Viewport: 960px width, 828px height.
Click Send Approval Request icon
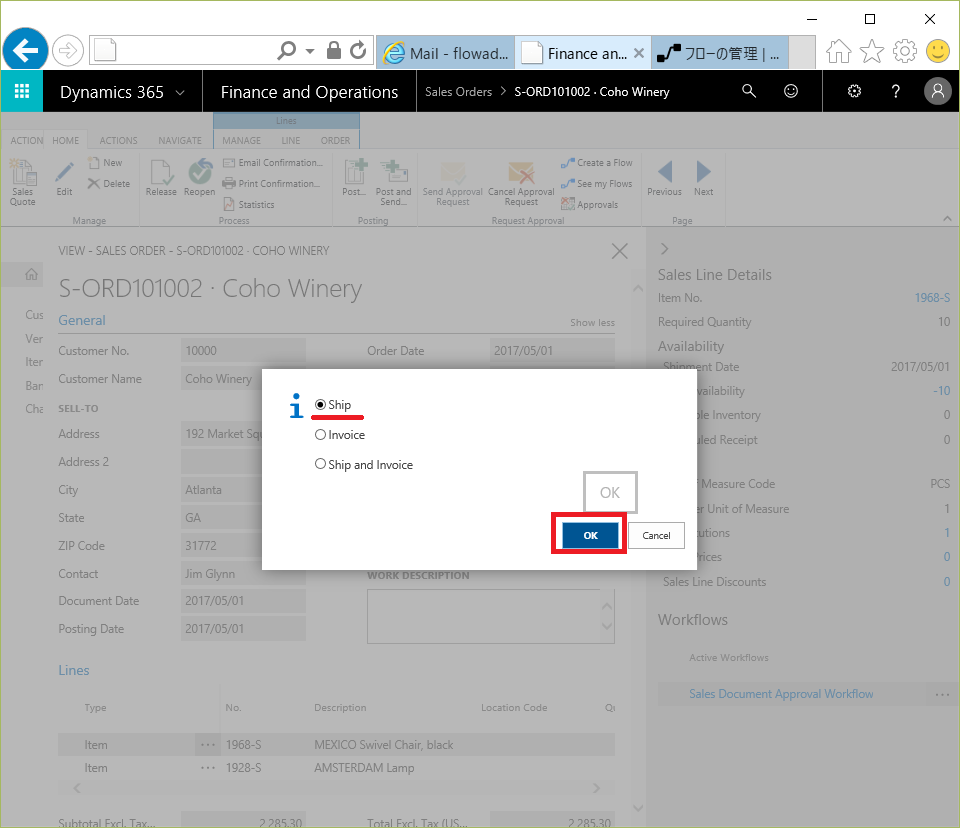(452, 184)
